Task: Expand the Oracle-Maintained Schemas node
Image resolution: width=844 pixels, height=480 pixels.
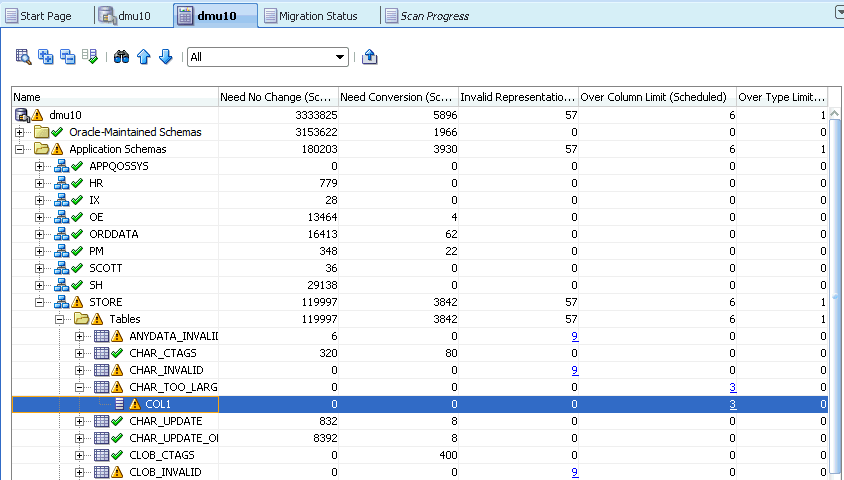Action: click(19, 132)
